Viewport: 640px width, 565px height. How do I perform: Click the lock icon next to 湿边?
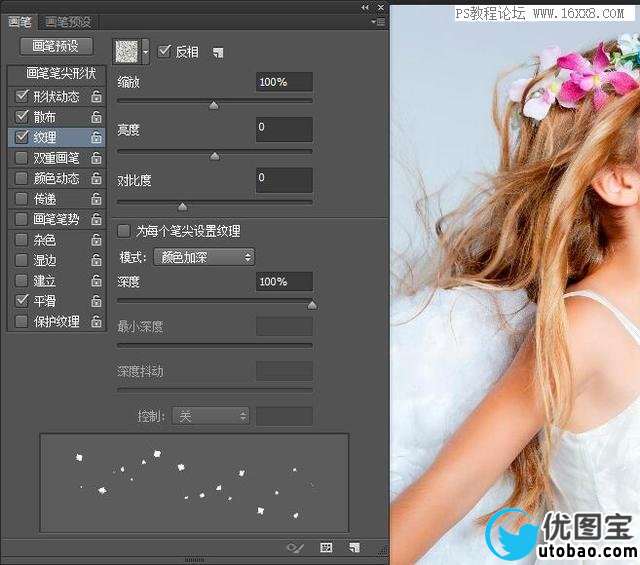pyautogui.click(x=96, y=260)
